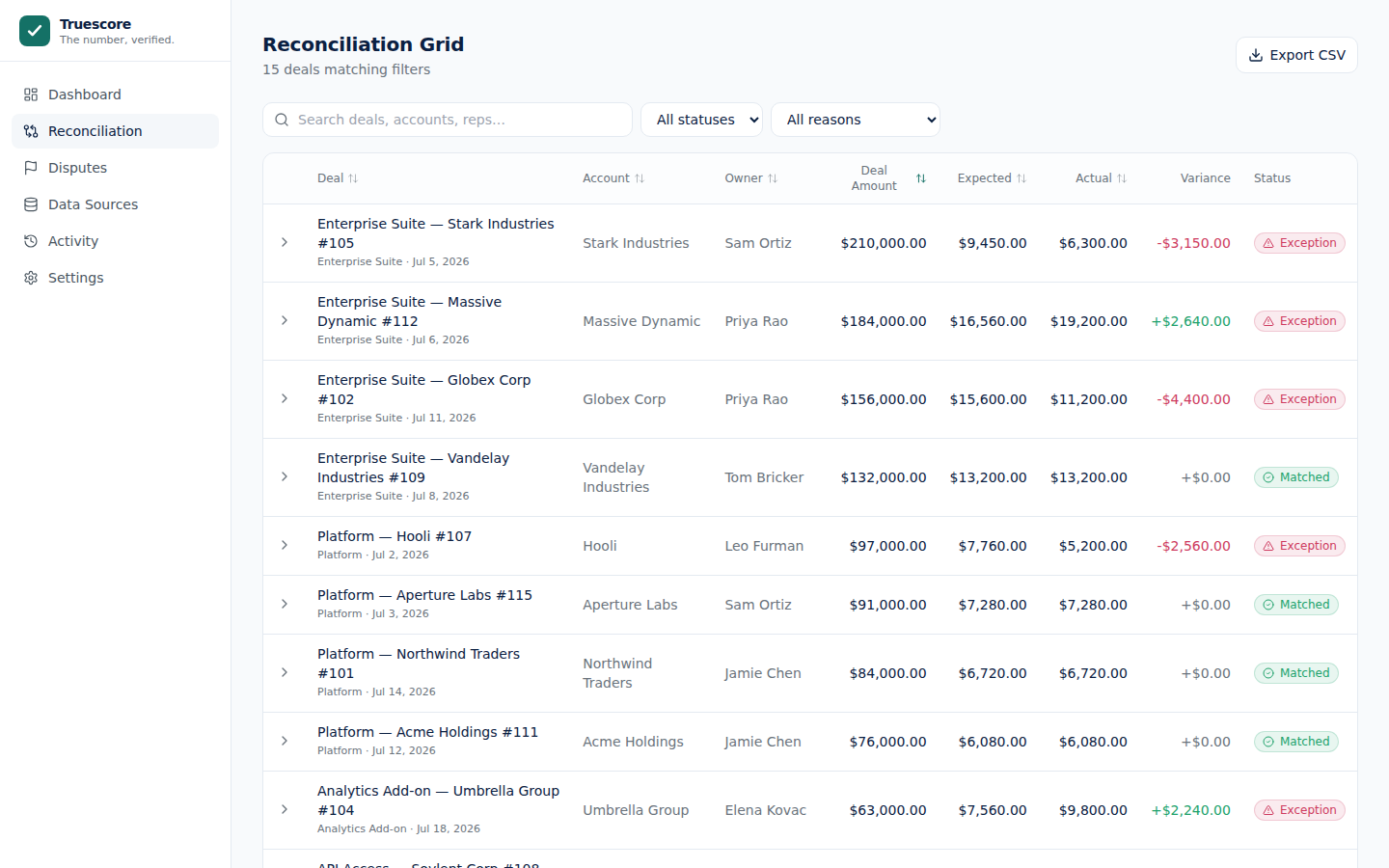Expand the Northwind Traders #101 row

285,673
